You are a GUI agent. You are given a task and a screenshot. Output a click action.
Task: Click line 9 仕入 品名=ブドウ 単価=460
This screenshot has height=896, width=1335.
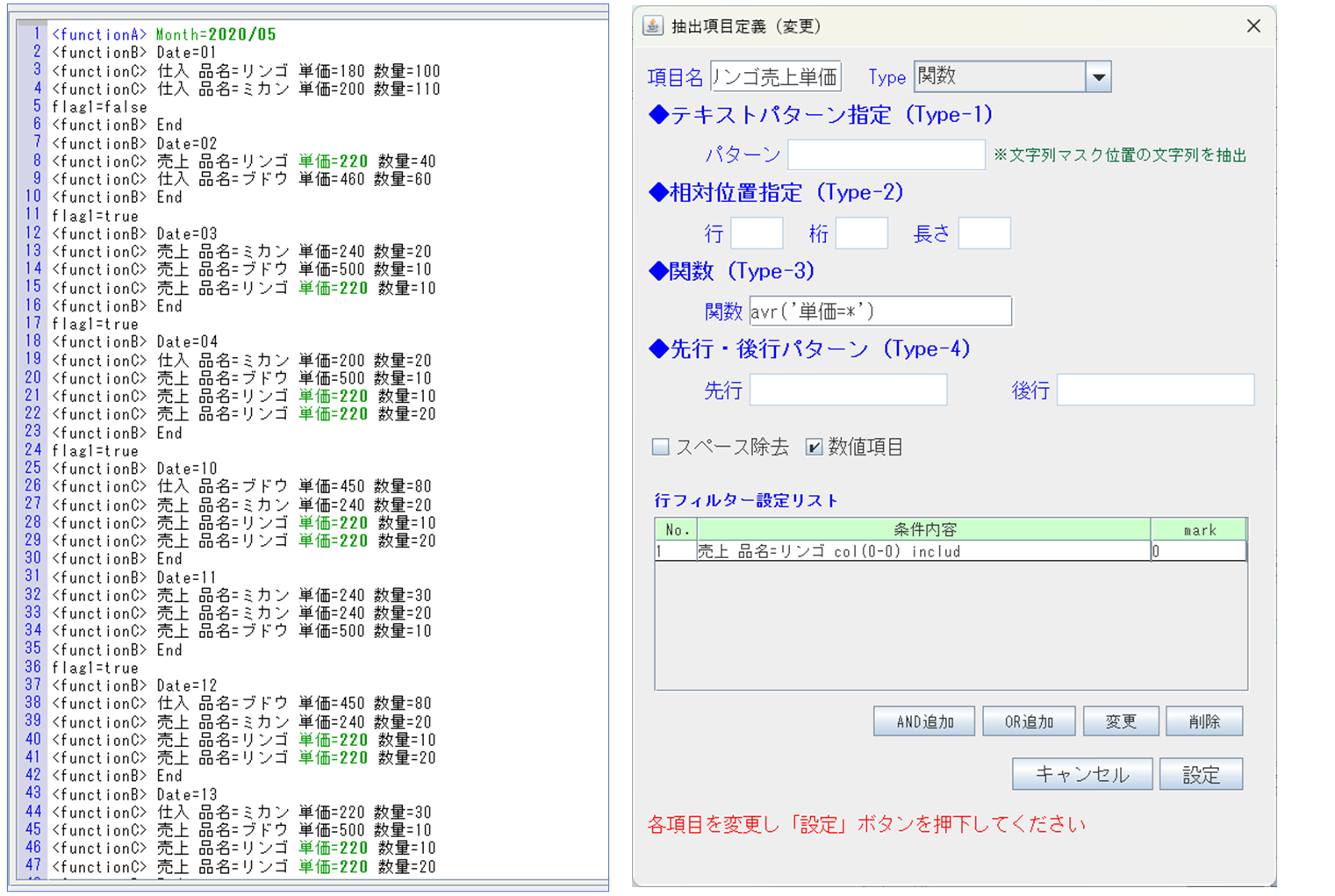(261, 179)
